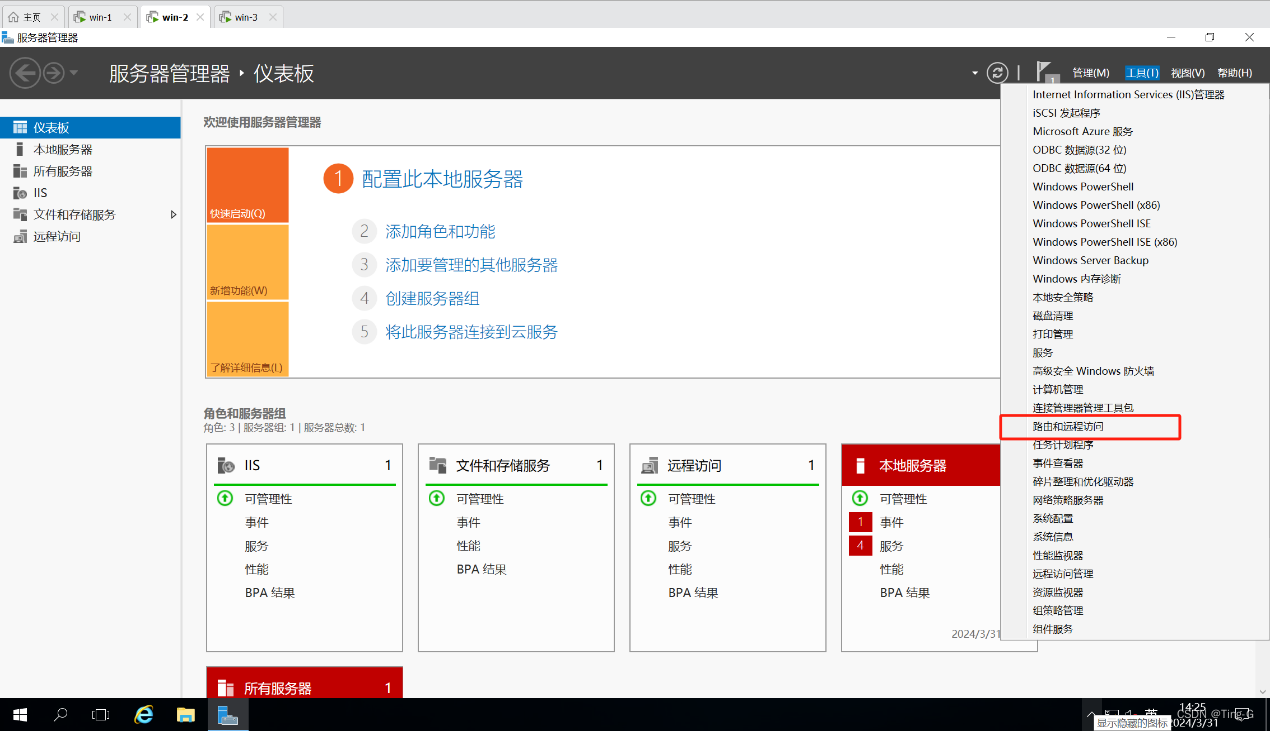This screenshot has height=731, width=1270.
Task: Click the 快速启动(Q) tile
Action: (x=248, y=185)
